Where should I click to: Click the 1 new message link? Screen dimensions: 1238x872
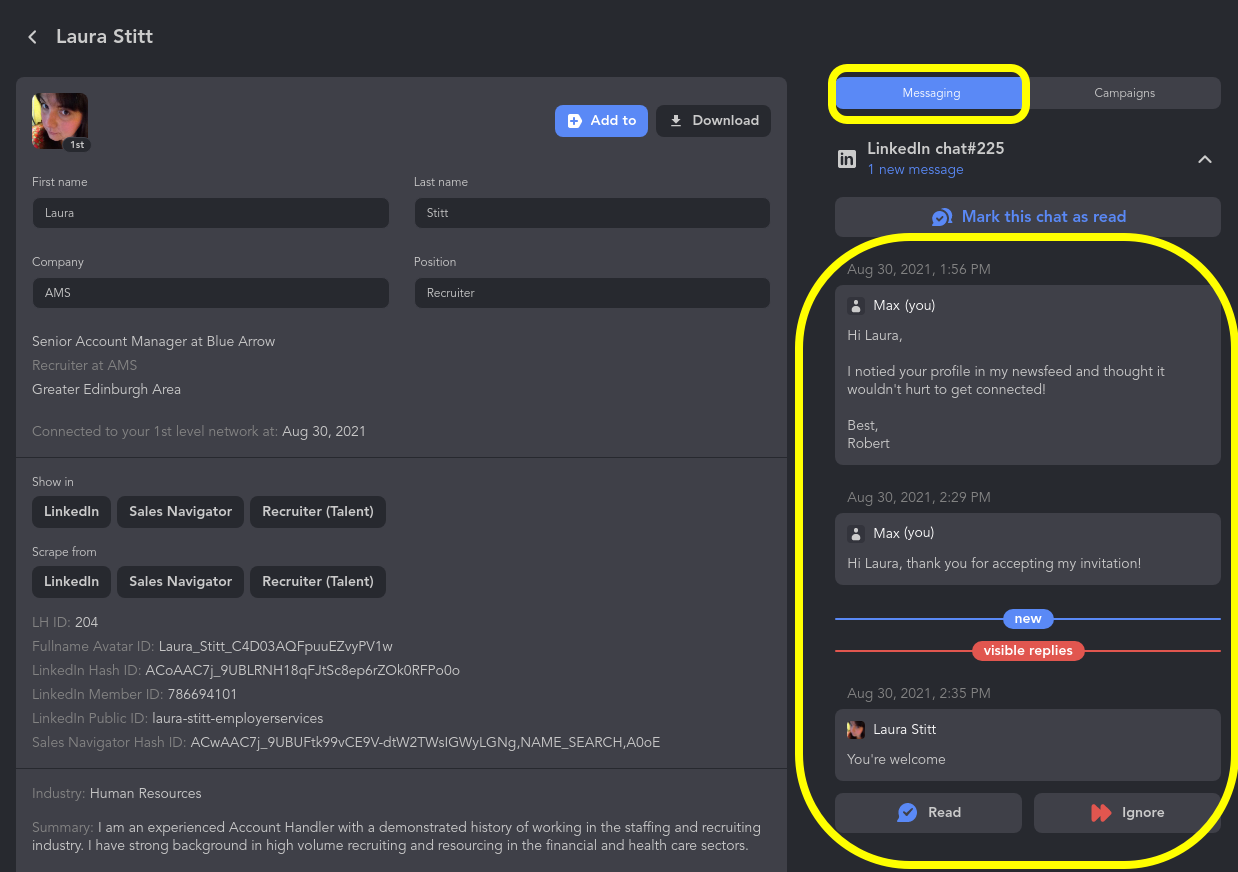tap(915, 170)
